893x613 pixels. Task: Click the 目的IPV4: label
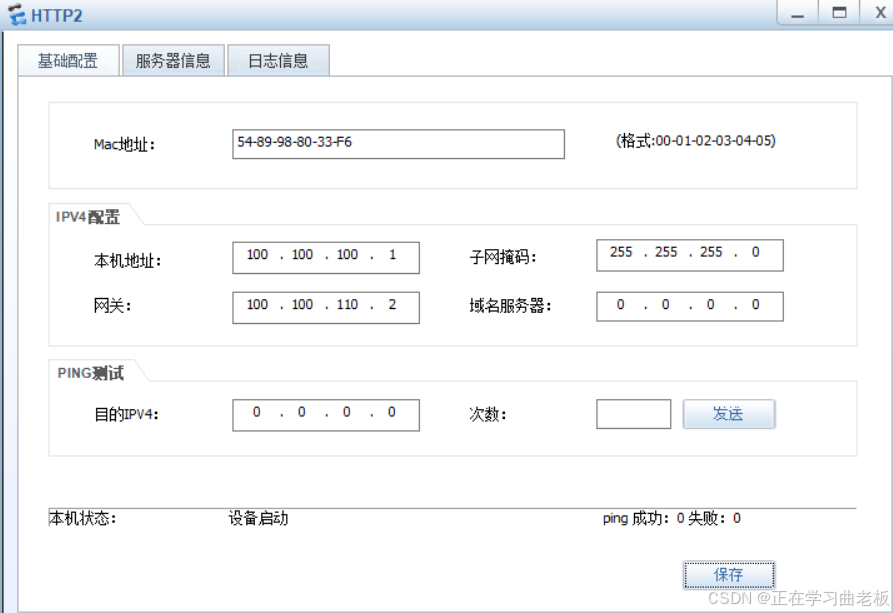click(126, 414)
